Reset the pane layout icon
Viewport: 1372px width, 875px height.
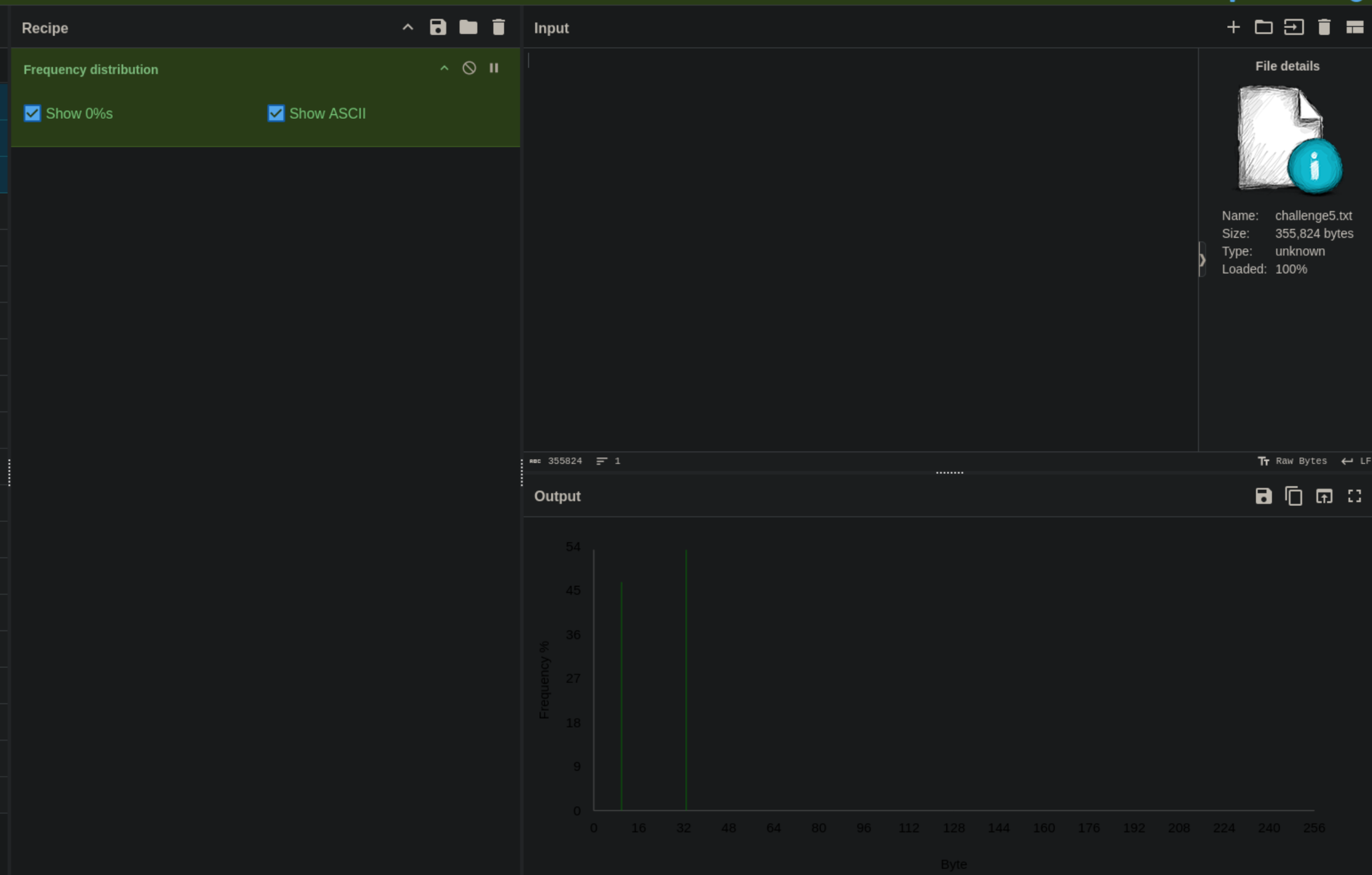point(1354,27)
